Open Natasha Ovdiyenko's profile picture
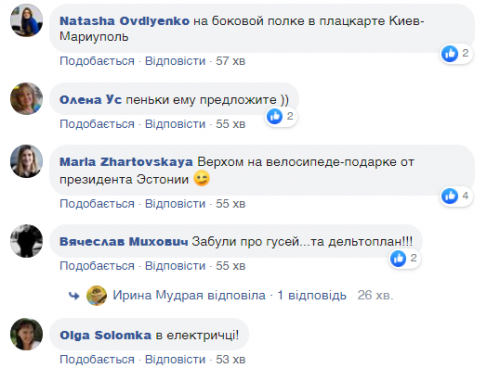This screenshot has width=500, height=368. tap(27, 20)
